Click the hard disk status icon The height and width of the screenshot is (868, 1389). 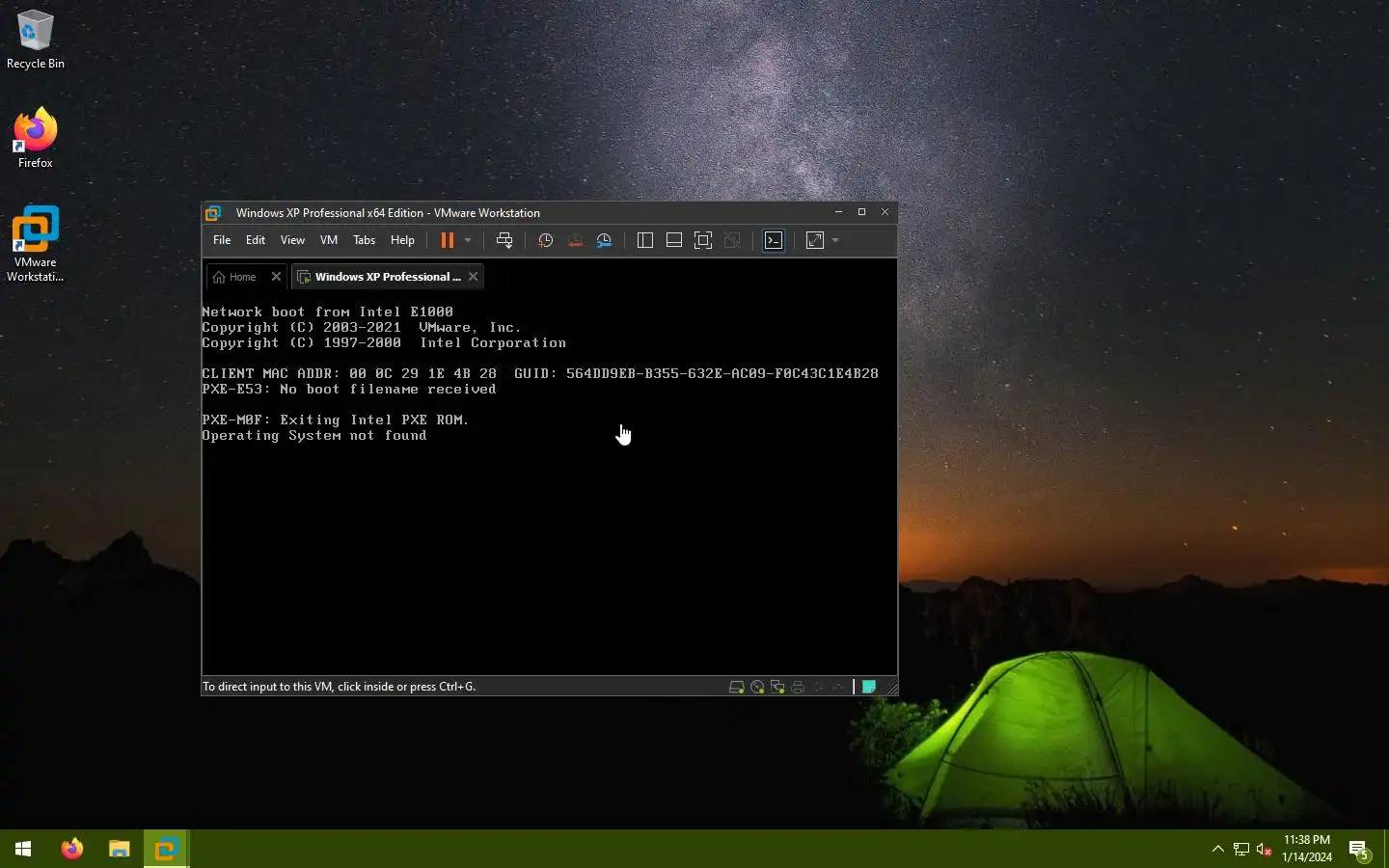click(x=736, y=687)
